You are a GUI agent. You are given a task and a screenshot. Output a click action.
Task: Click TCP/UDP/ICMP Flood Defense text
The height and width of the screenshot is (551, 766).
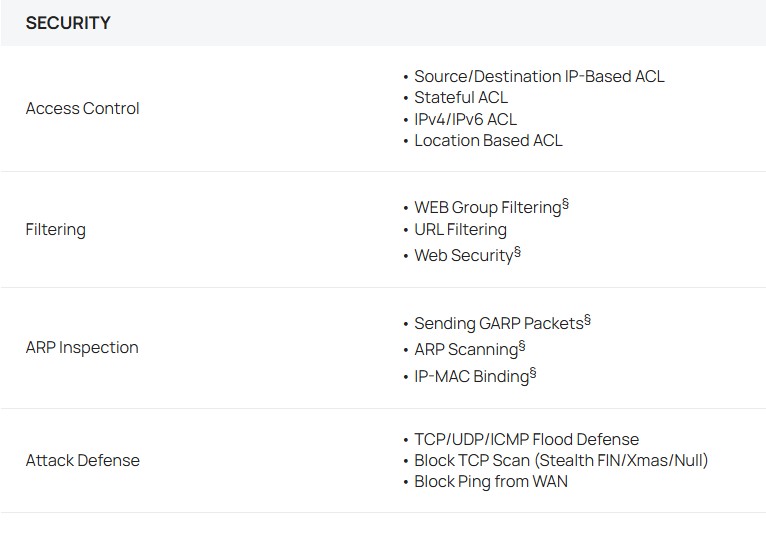(526, 439)
